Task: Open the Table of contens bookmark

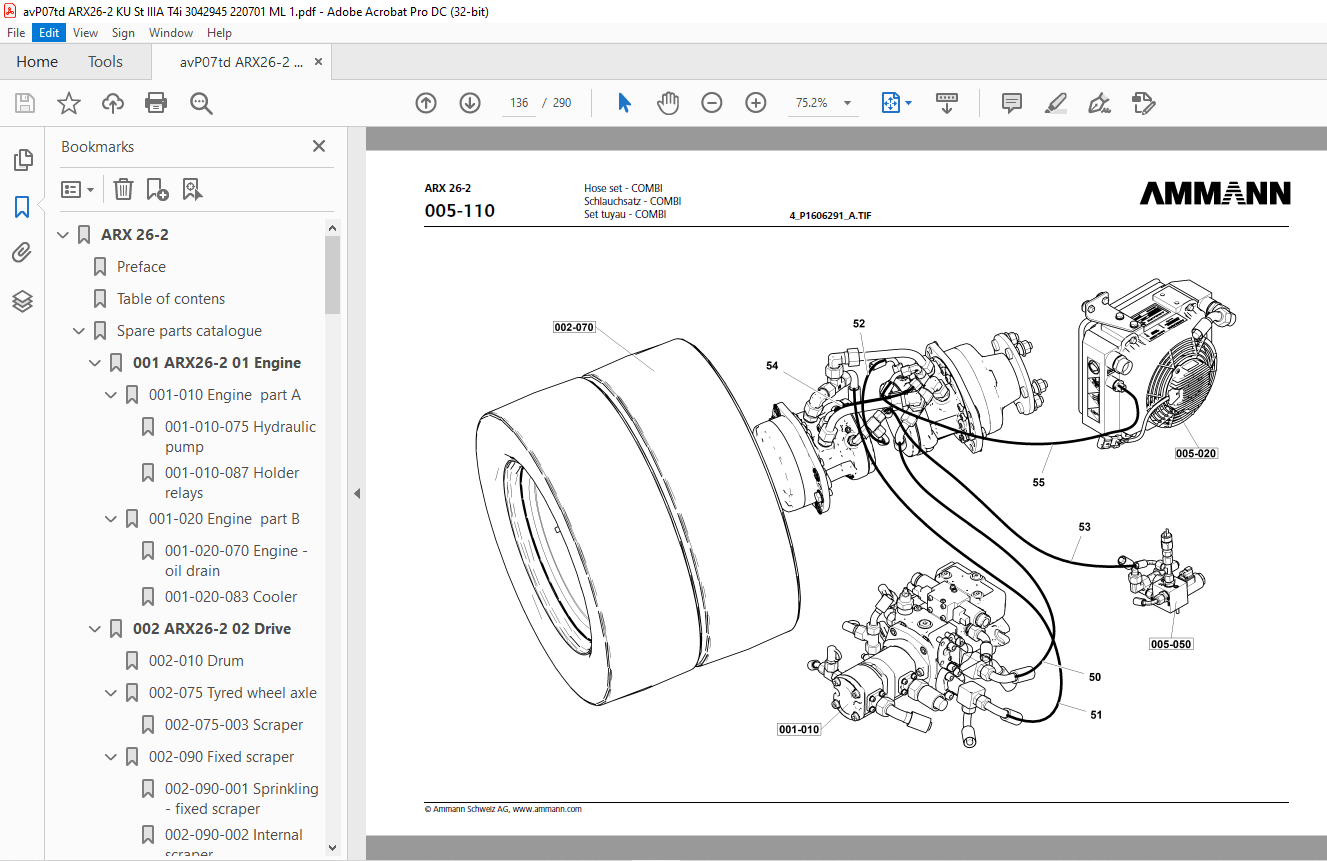Action: (171, 299)
